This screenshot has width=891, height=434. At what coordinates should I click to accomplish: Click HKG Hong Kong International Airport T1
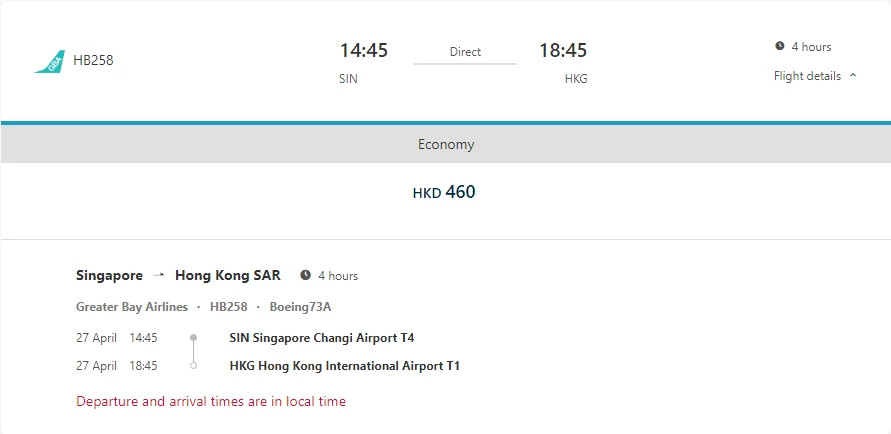click(344, 366)
